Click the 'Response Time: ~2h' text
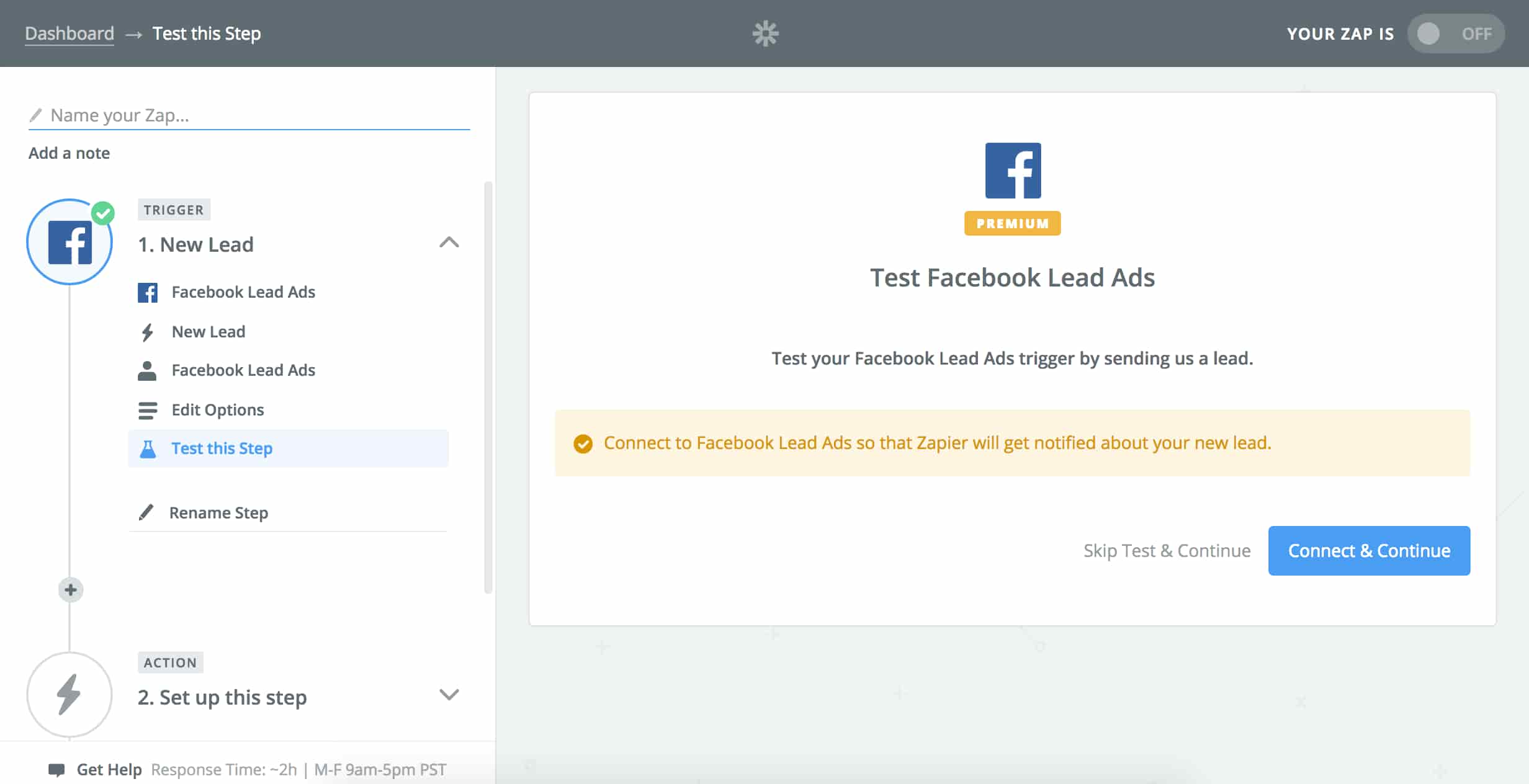The image size is (1529, 784). (224, 770)
